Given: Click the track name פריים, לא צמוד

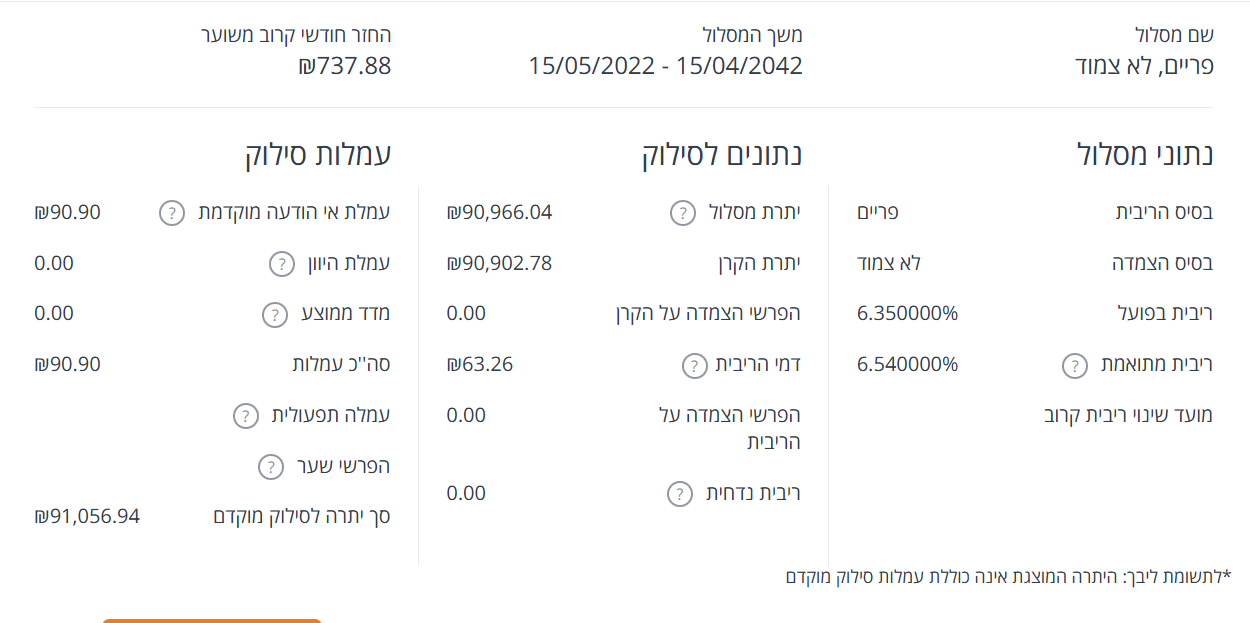Looking at the screenshot, I should coord(1144,67).
